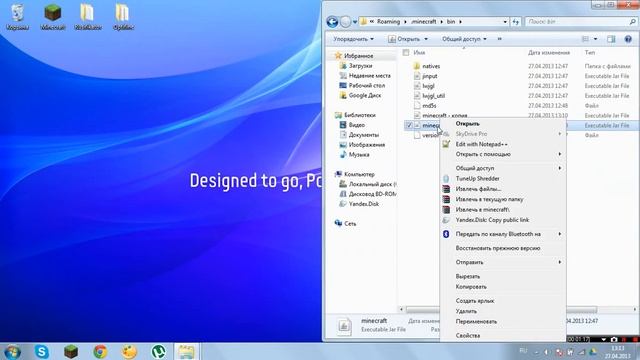
Task: Sort files by Дата изменения column
Action: pos(549,53)
